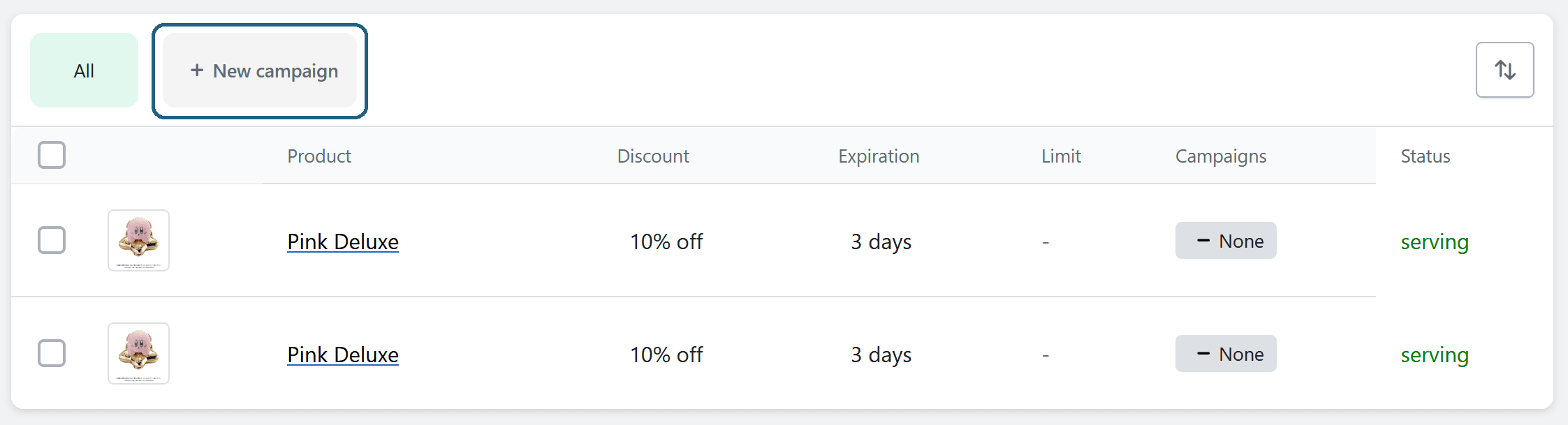Check the first Pink Deluxe row checkbox

pos(52,240)
